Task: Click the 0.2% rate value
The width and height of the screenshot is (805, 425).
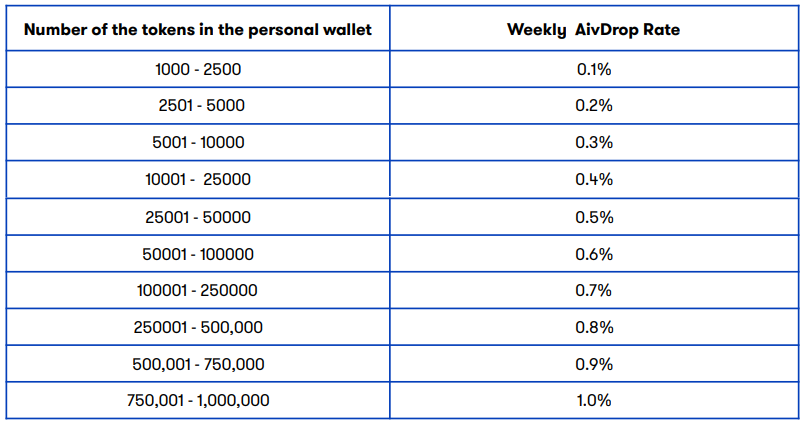Action: [x=594, y=105]
